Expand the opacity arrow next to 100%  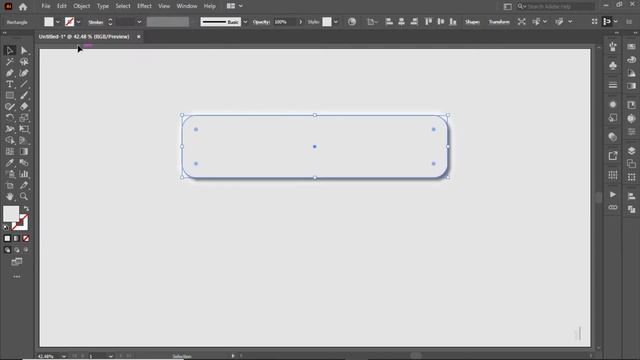(x=301, y=22)
